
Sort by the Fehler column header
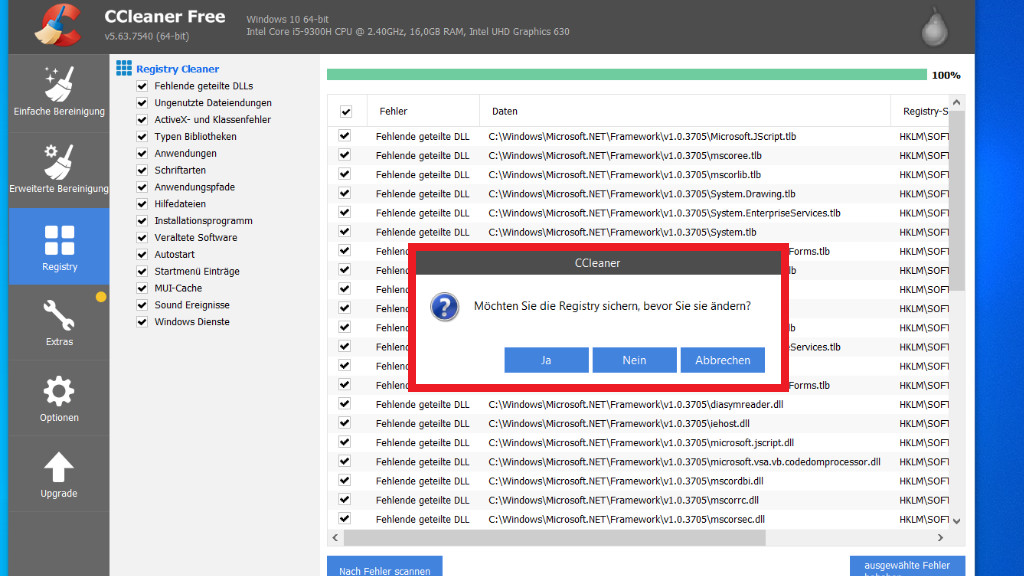(393, 112)
